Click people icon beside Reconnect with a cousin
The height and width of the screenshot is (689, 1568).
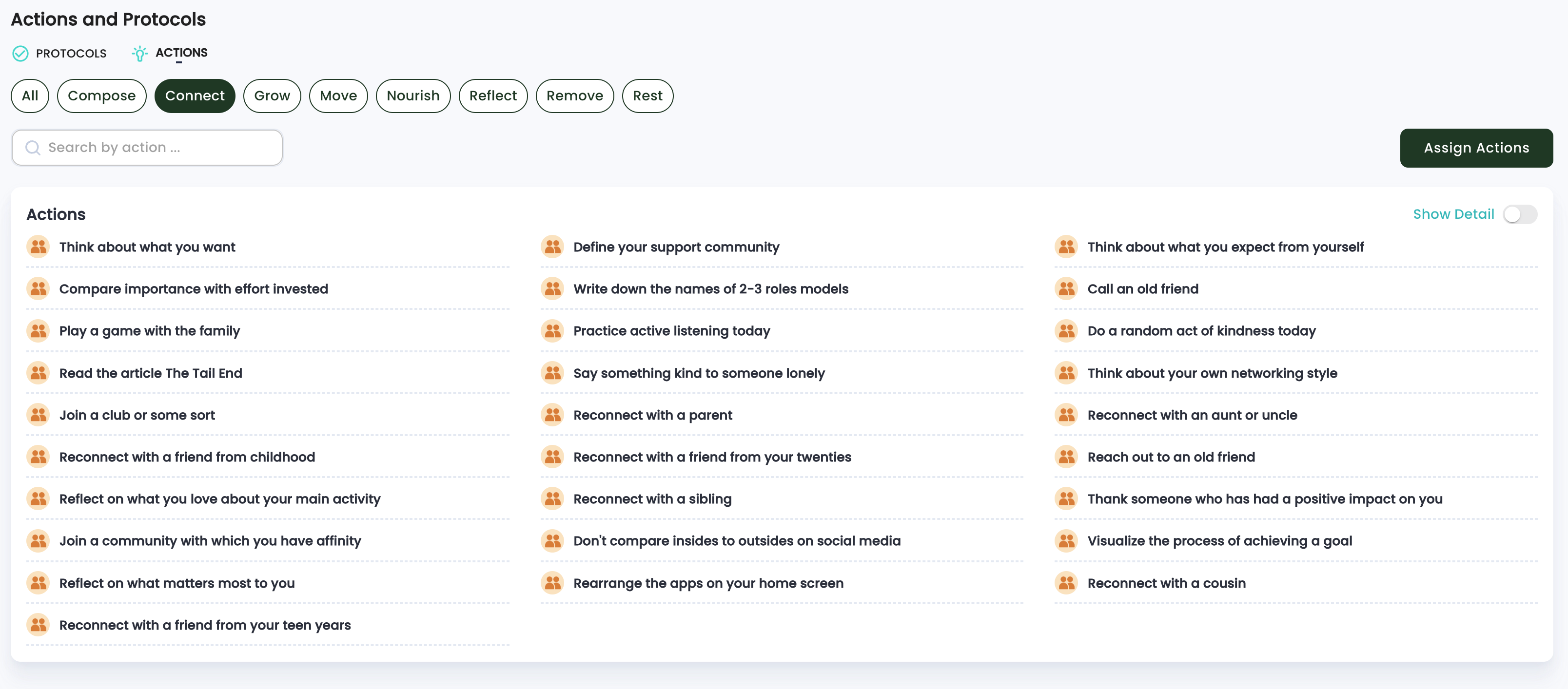tap(1066, 583)
